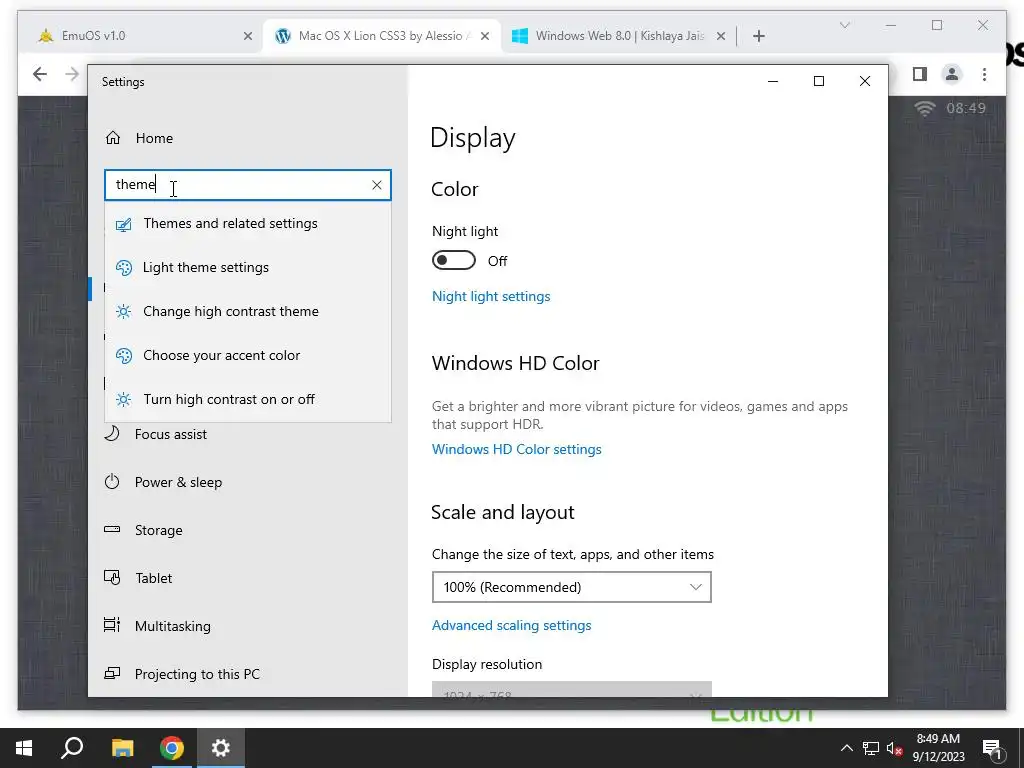Image resolution: width=1024 pixels, height=768 pixels.
Task: Open the Windows Start menu
Action: [24, 748]
